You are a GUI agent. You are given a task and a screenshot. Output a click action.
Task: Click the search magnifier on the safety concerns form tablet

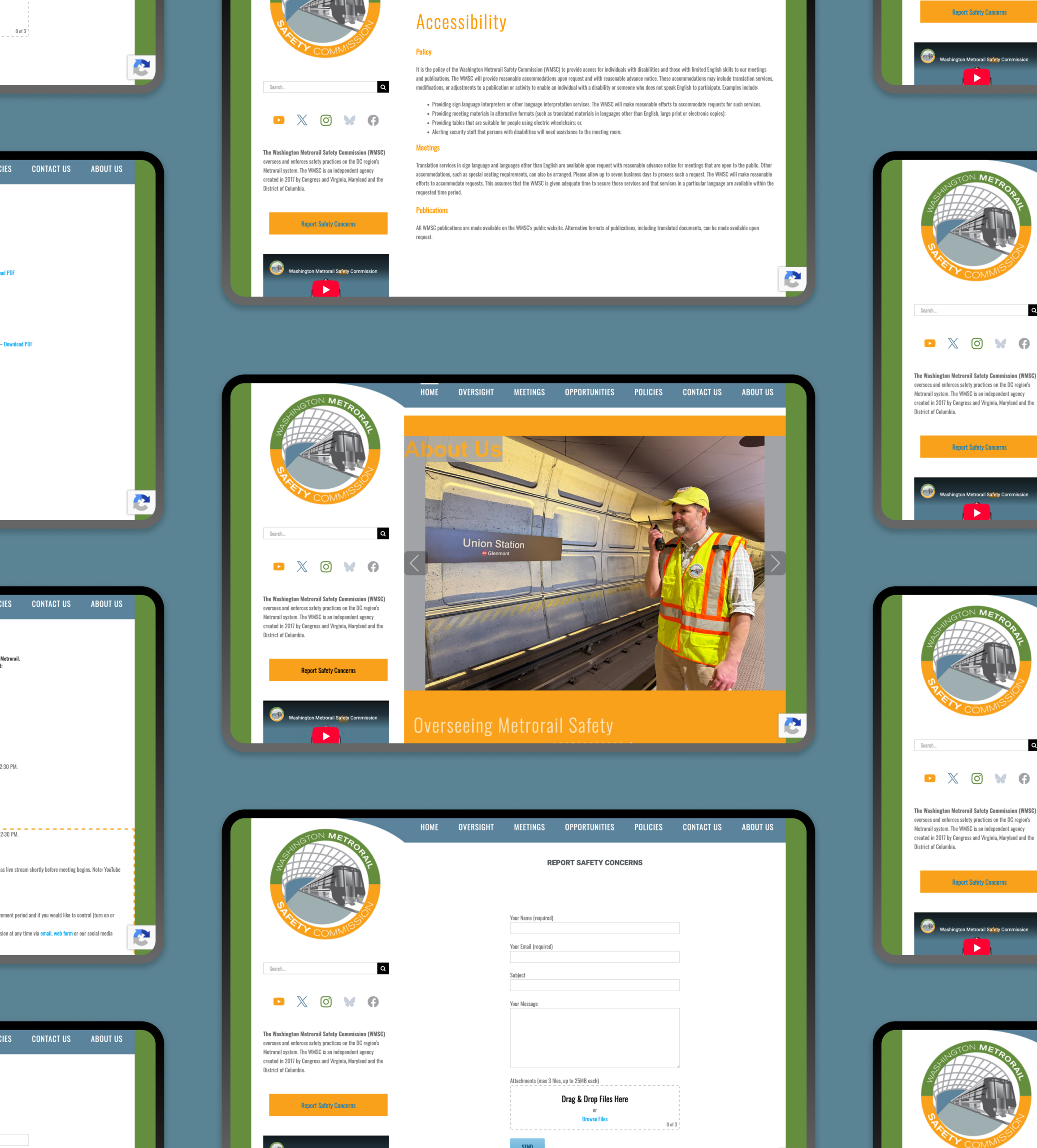pos(383,969)
